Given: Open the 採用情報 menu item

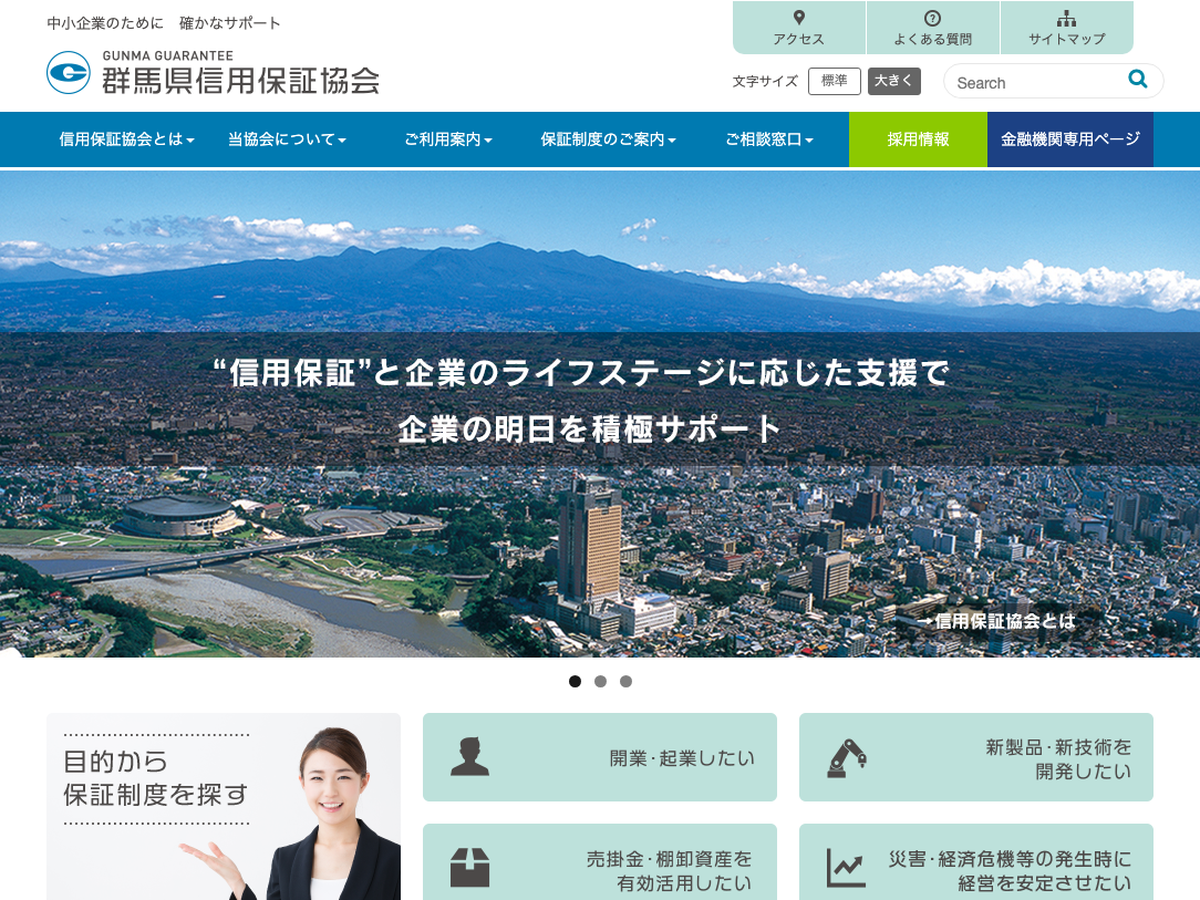Looking at the screenshot, I should pos(917,140).
